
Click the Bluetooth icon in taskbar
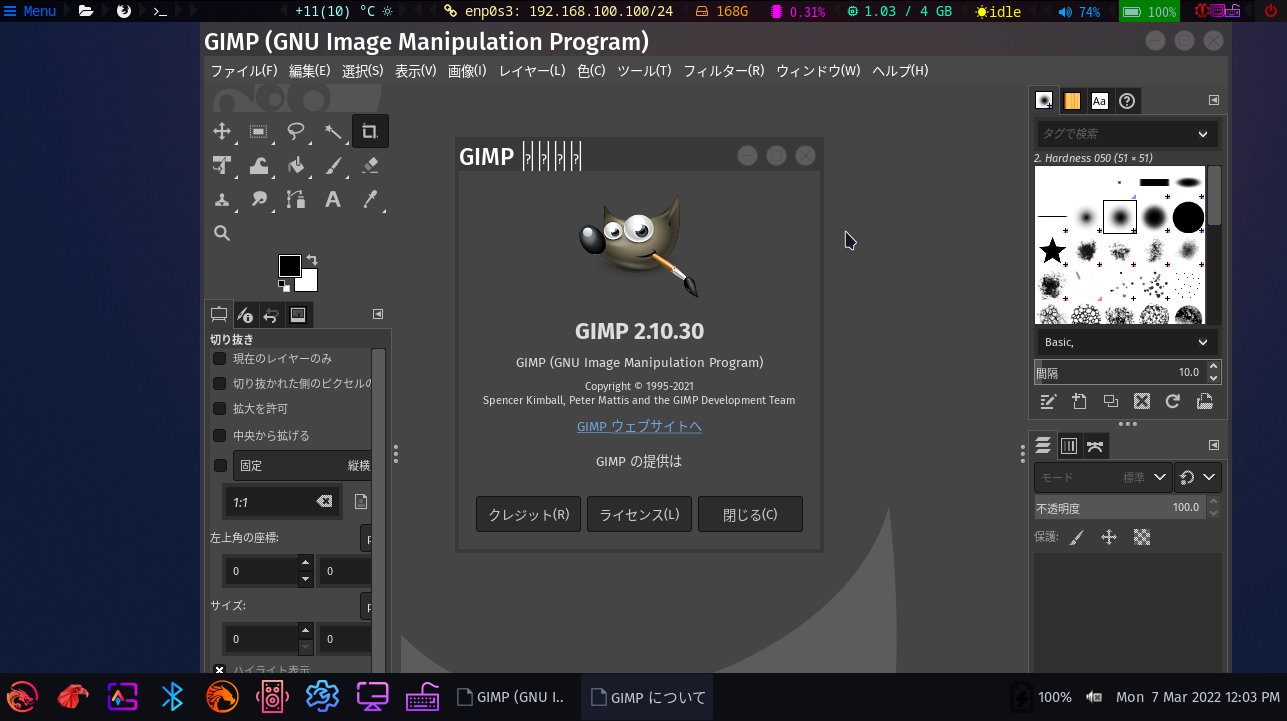coord(172,696)
